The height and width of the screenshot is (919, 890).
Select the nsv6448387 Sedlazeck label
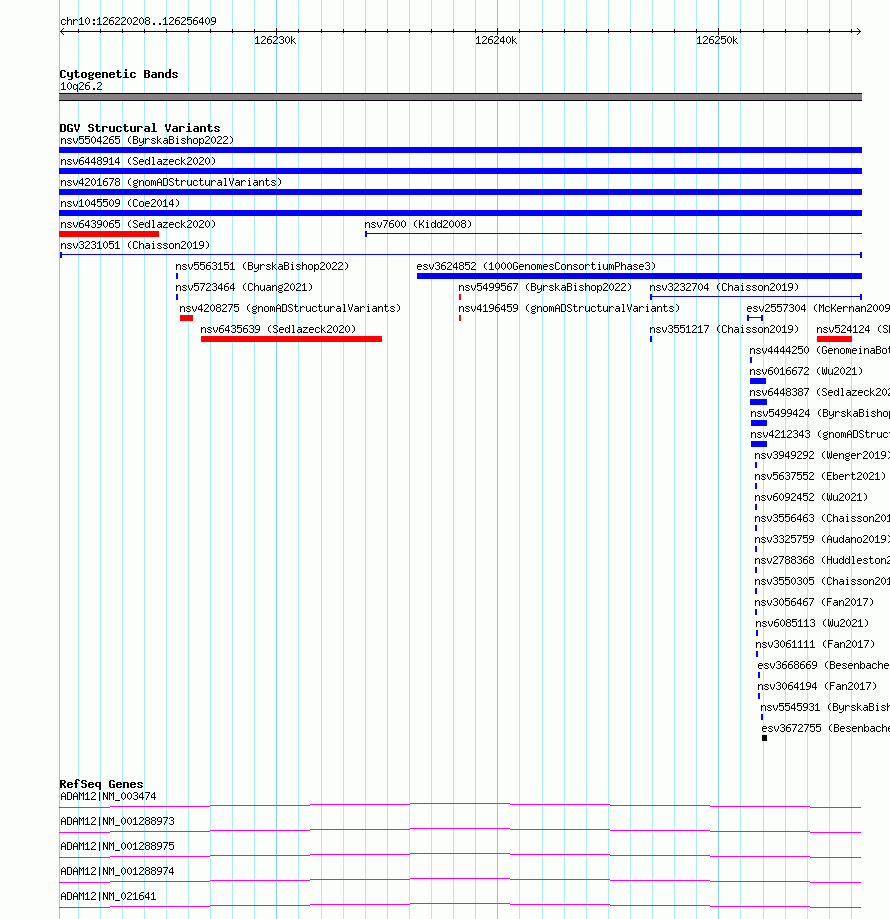pyautogui.click(x=820, y=393)
